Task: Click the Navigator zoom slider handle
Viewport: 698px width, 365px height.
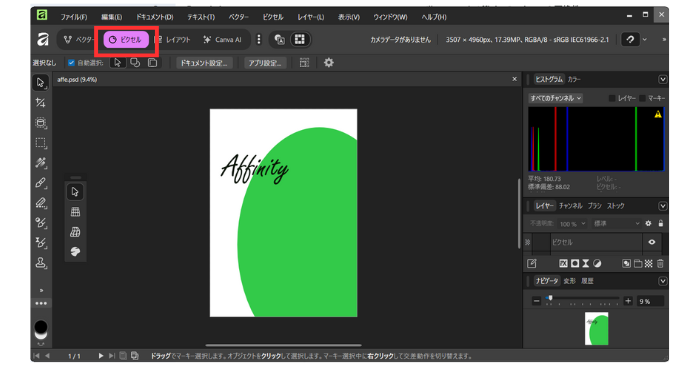Action: pyautogui.click(x=550, y=298)
